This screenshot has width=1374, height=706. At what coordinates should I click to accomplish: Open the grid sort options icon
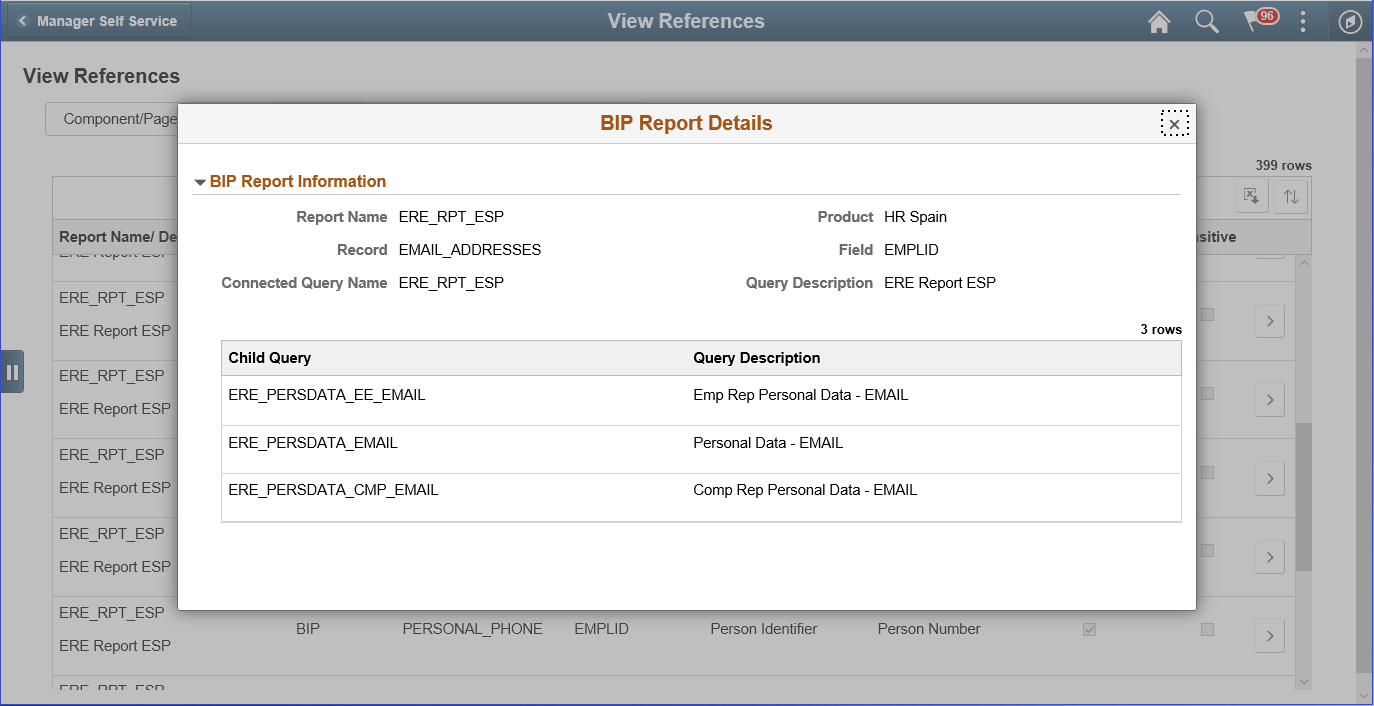point(1290,196)
